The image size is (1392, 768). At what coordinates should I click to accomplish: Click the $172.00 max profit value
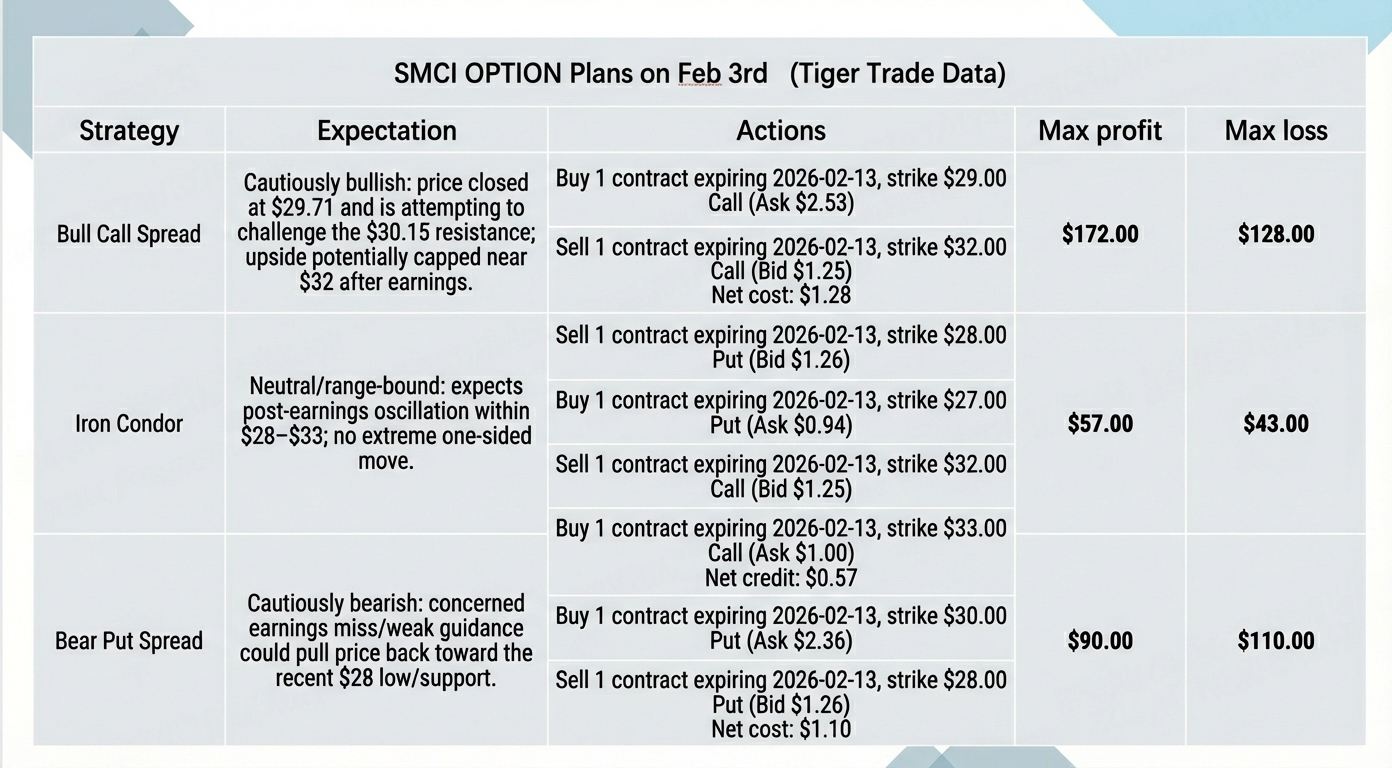1100,234
